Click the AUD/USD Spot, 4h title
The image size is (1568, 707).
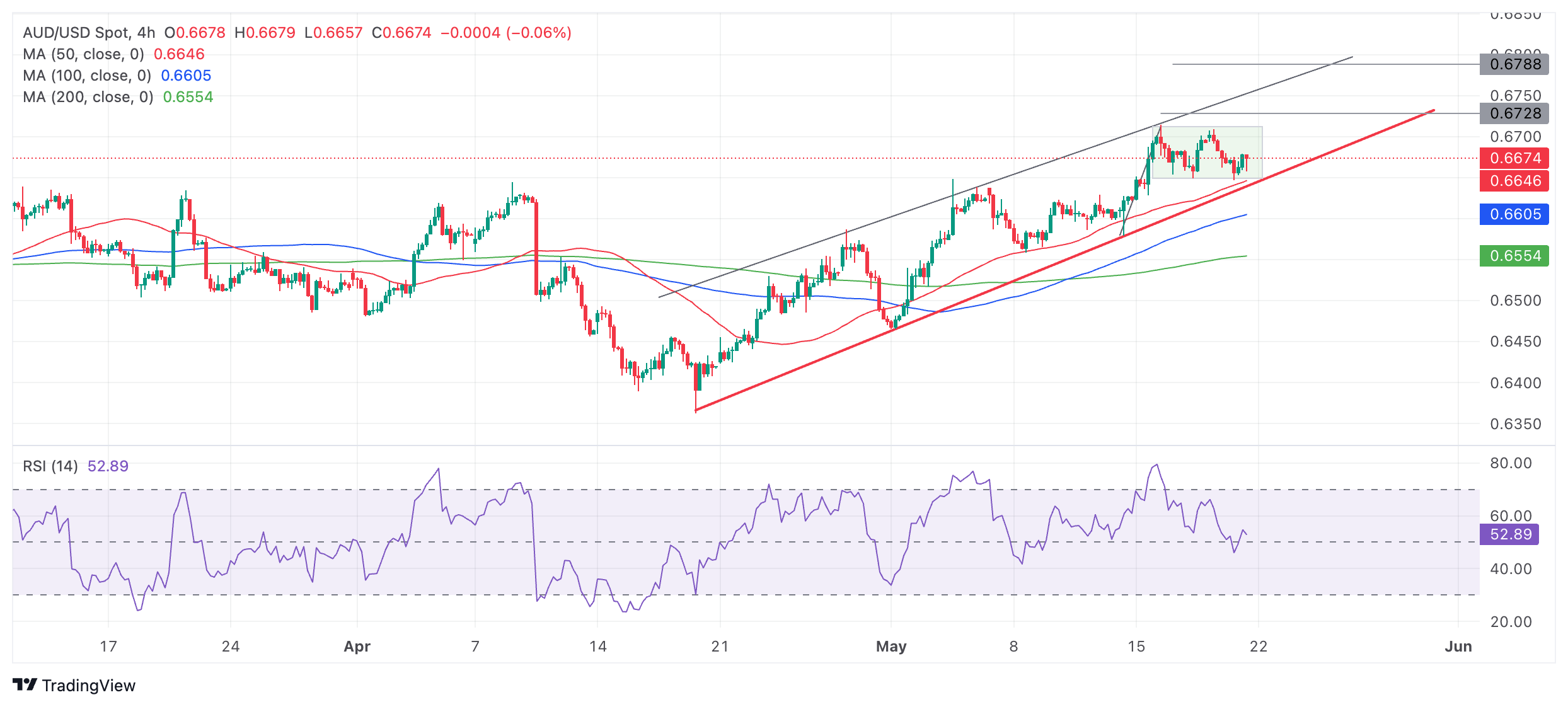(89, 32)
